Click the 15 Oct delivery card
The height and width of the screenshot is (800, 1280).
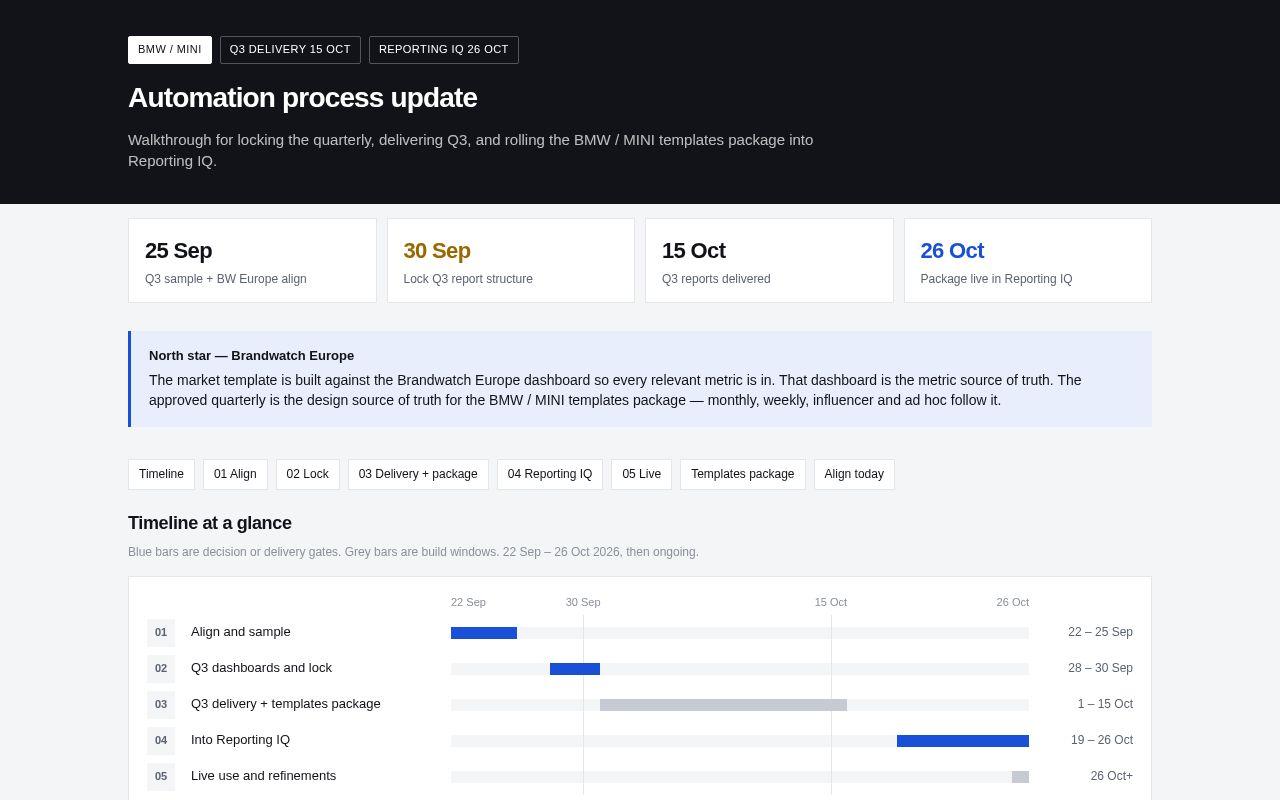coord(769,261)
